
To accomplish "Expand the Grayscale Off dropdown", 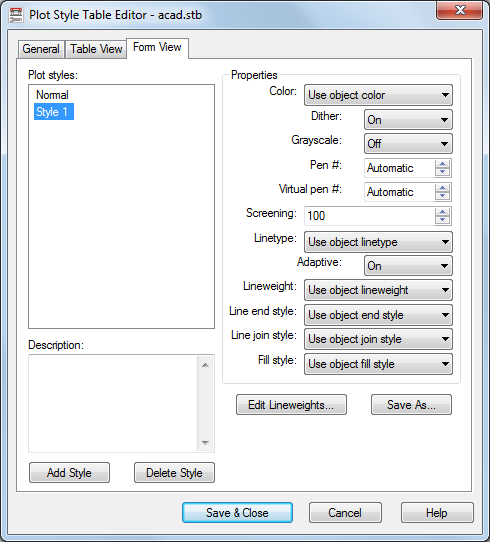I will coord(408,144).
